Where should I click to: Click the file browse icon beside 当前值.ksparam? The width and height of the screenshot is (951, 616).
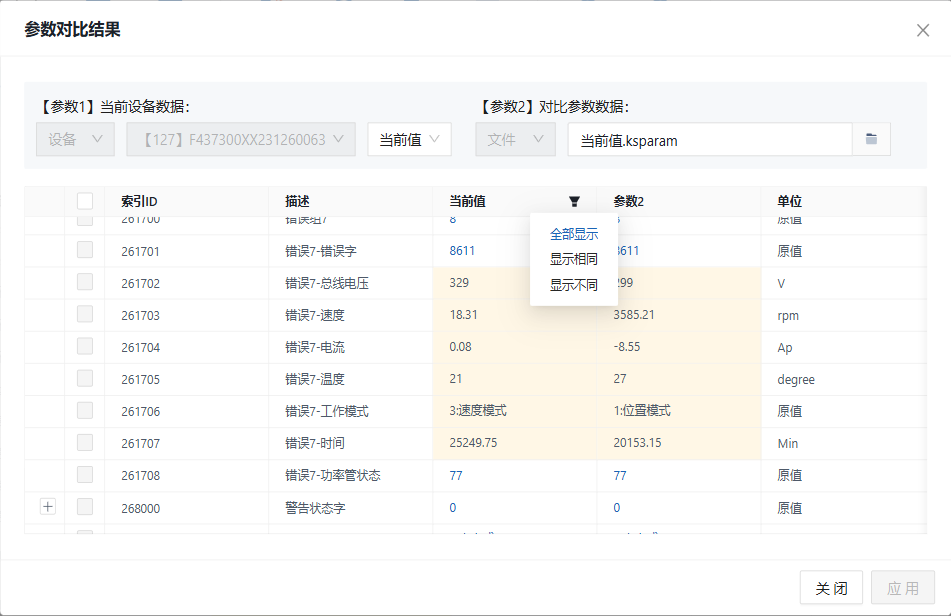pyautogui.click(x=870, y=139)
